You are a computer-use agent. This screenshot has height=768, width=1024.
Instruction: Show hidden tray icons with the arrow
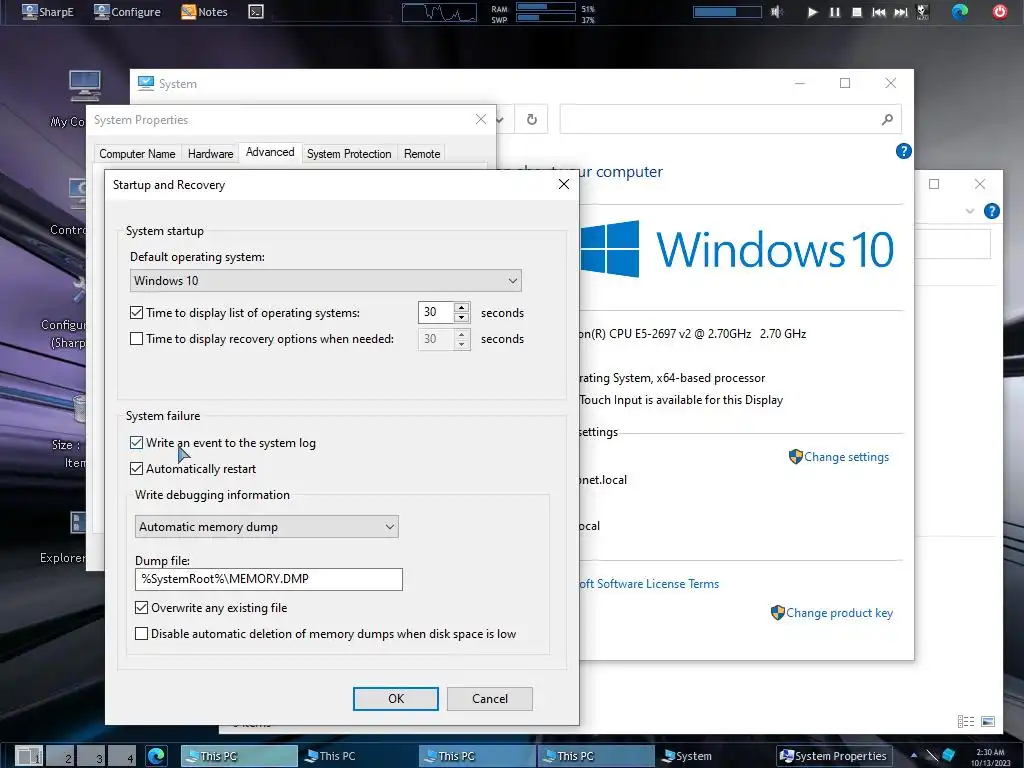click(x=914, y=756)
